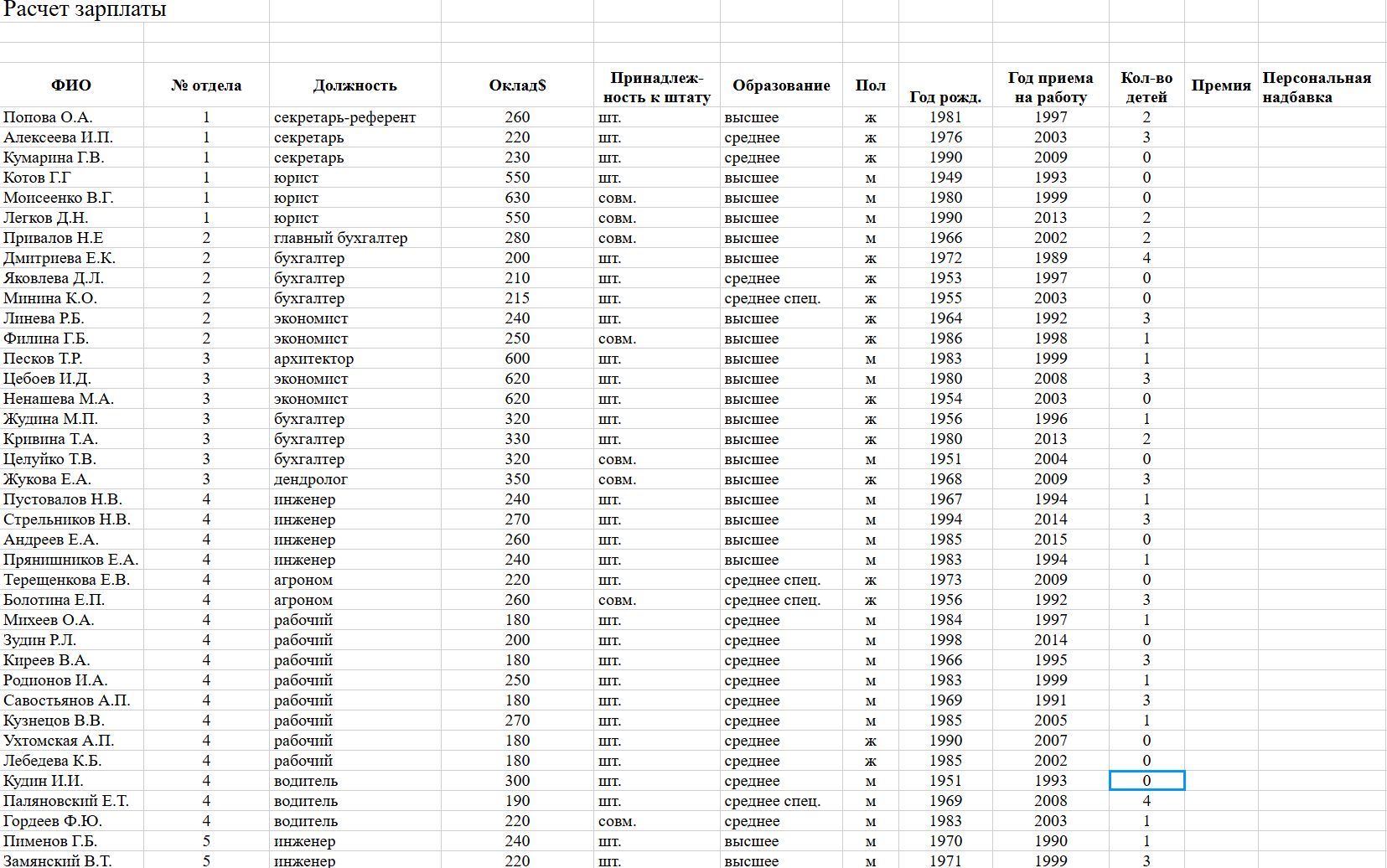Select the "Персональная надбавка" header cell

tap(1317, 87)
